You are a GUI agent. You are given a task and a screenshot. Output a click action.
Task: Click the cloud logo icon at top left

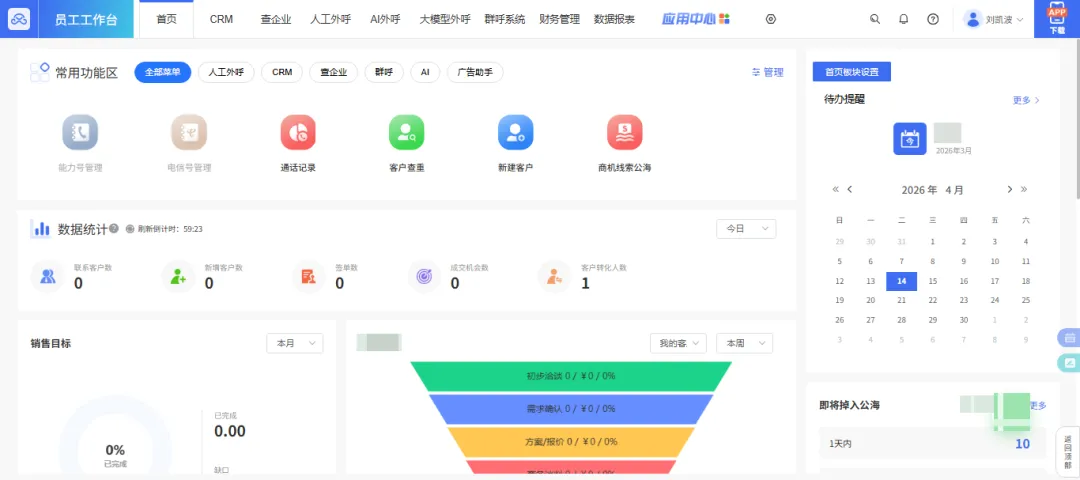click(19, 19)
